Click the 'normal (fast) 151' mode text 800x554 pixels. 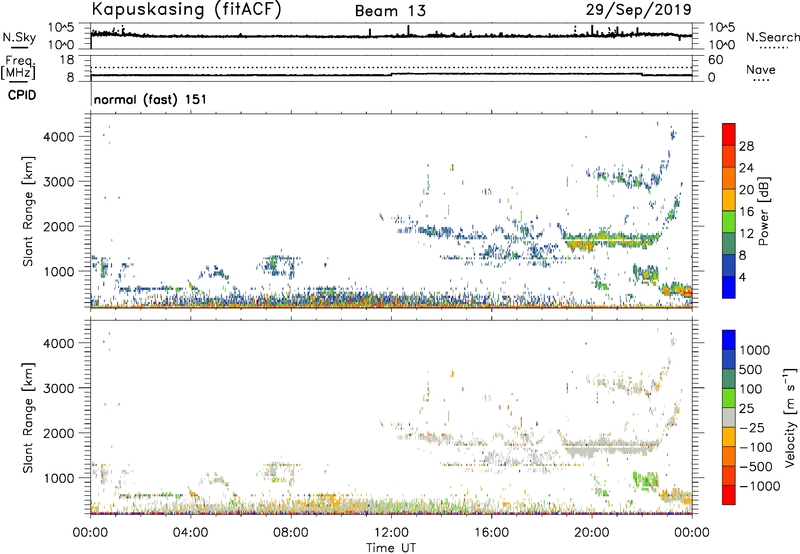point(151,99)
